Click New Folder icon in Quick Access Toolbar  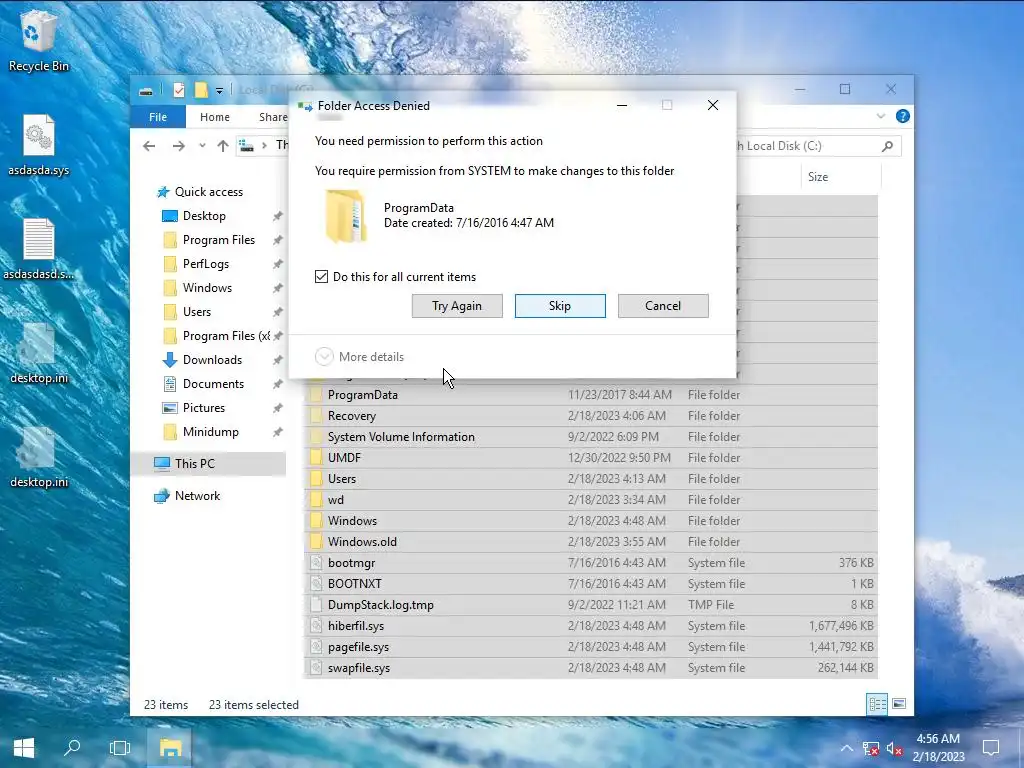point(201,90)
